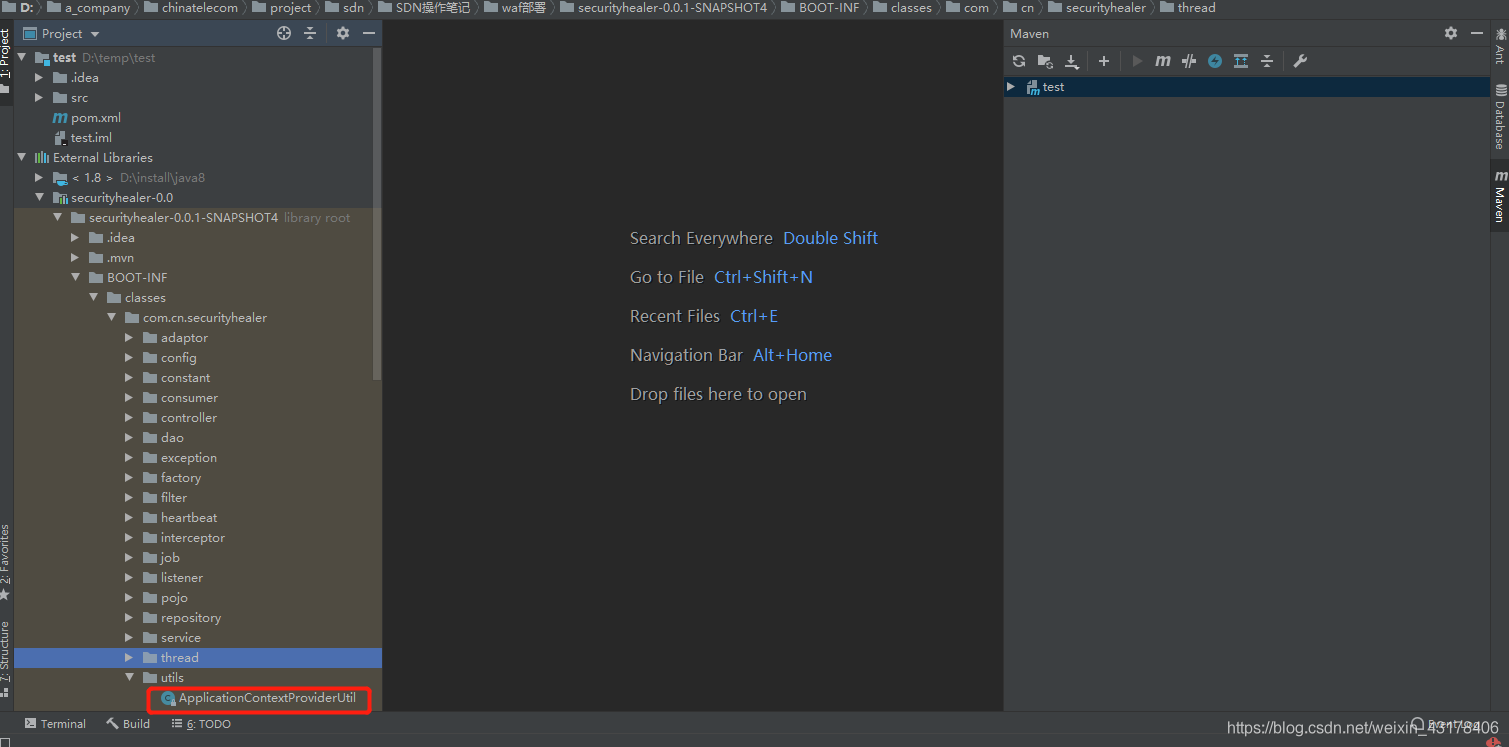The image size is (1509, 747).
Task: Open the Ant side tab
Action: (x=1499, y=47)
